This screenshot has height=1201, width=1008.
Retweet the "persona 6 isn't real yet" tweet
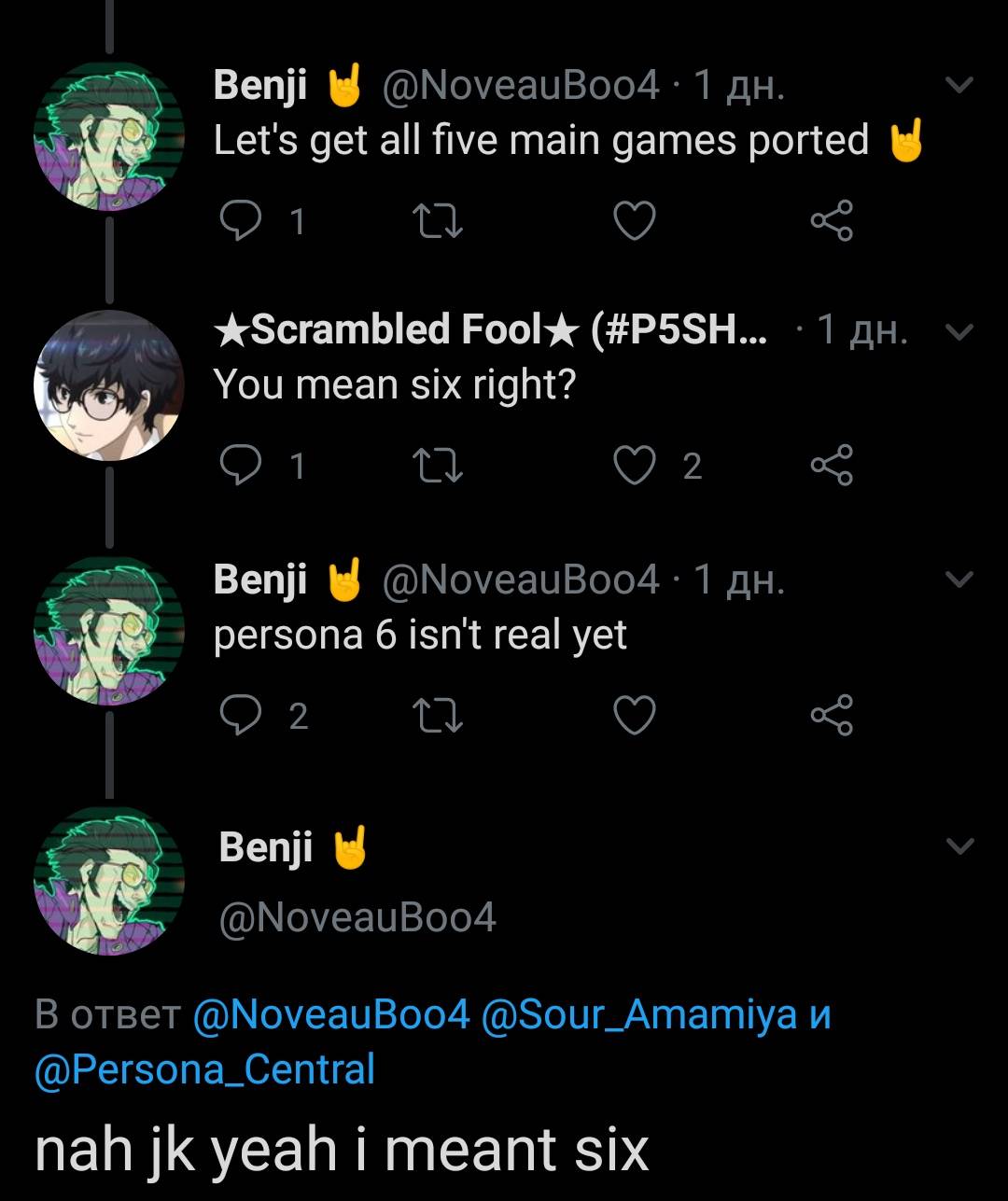coord(437,715)
